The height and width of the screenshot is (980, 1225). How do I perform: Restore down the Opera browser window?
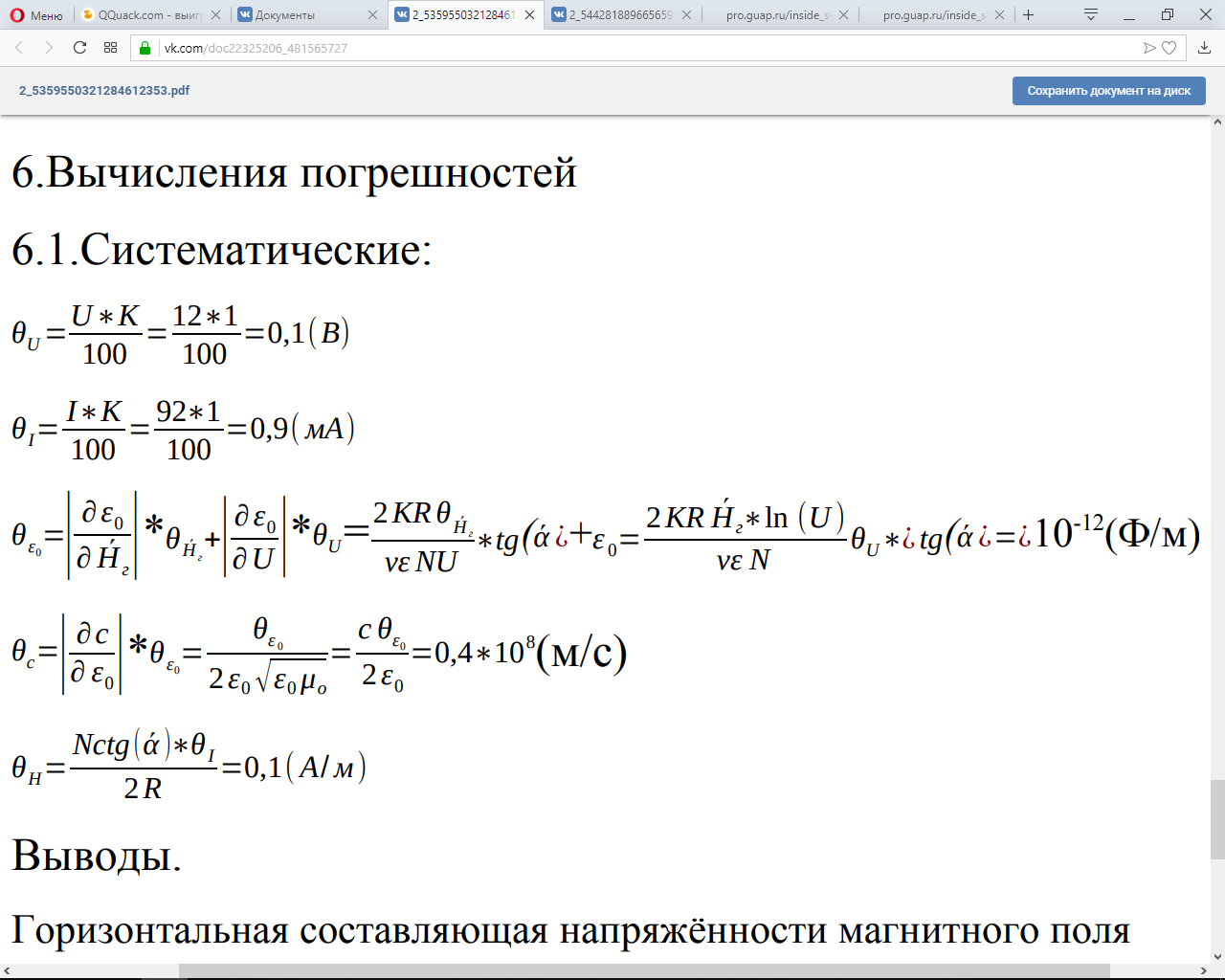[x=1168, y=15]
